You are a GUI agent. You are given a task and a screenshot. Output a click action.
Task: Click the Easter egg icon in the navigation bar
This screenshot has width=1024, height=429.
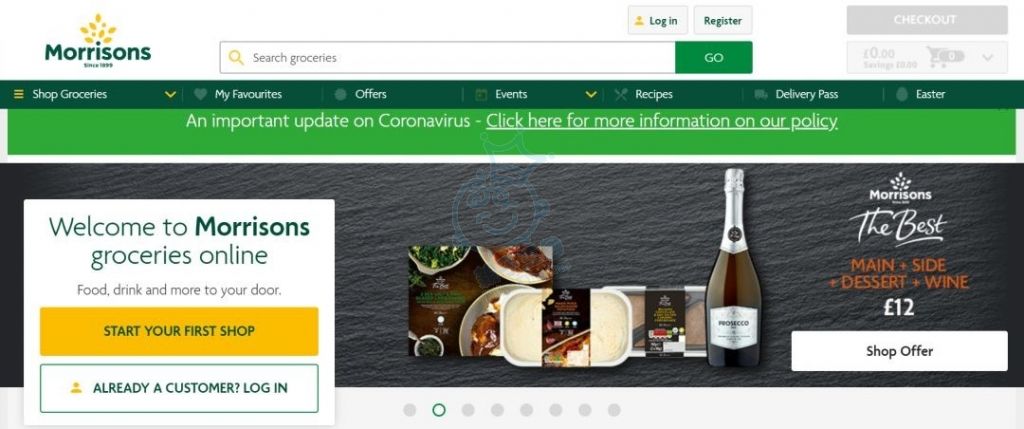click(902, 94)
